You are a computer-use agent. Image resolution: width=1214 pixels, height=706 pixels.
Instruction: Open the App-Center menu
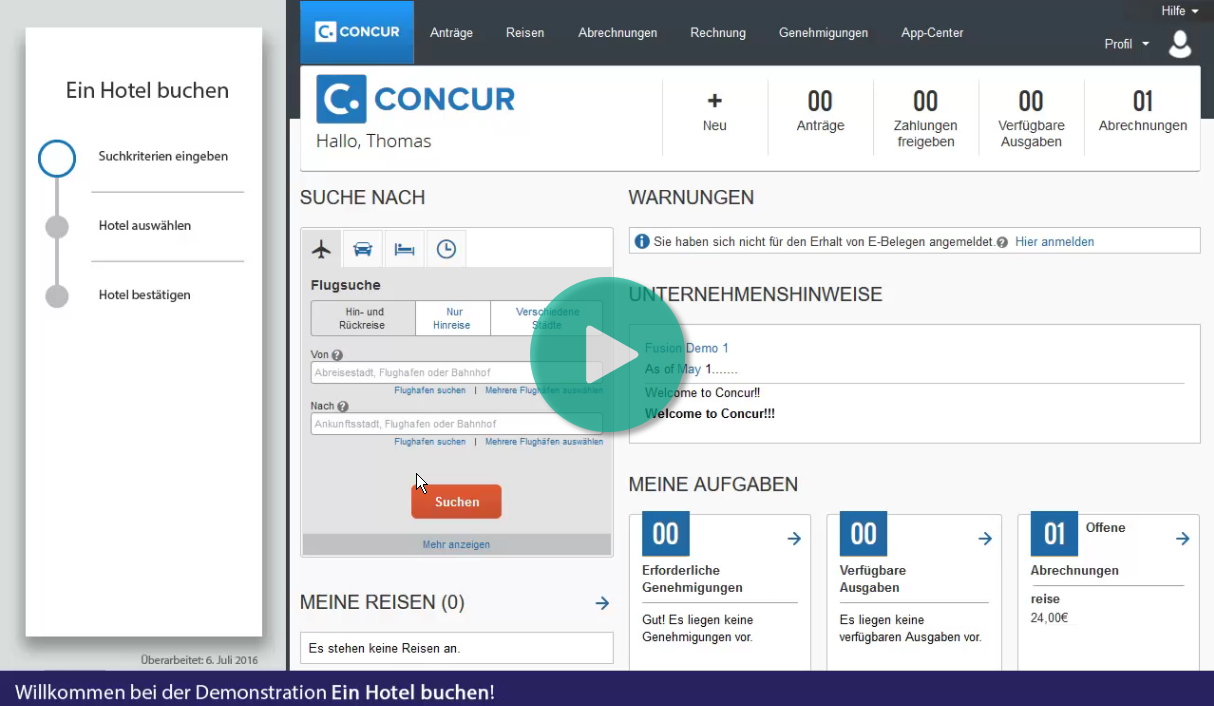coord(932,33)
